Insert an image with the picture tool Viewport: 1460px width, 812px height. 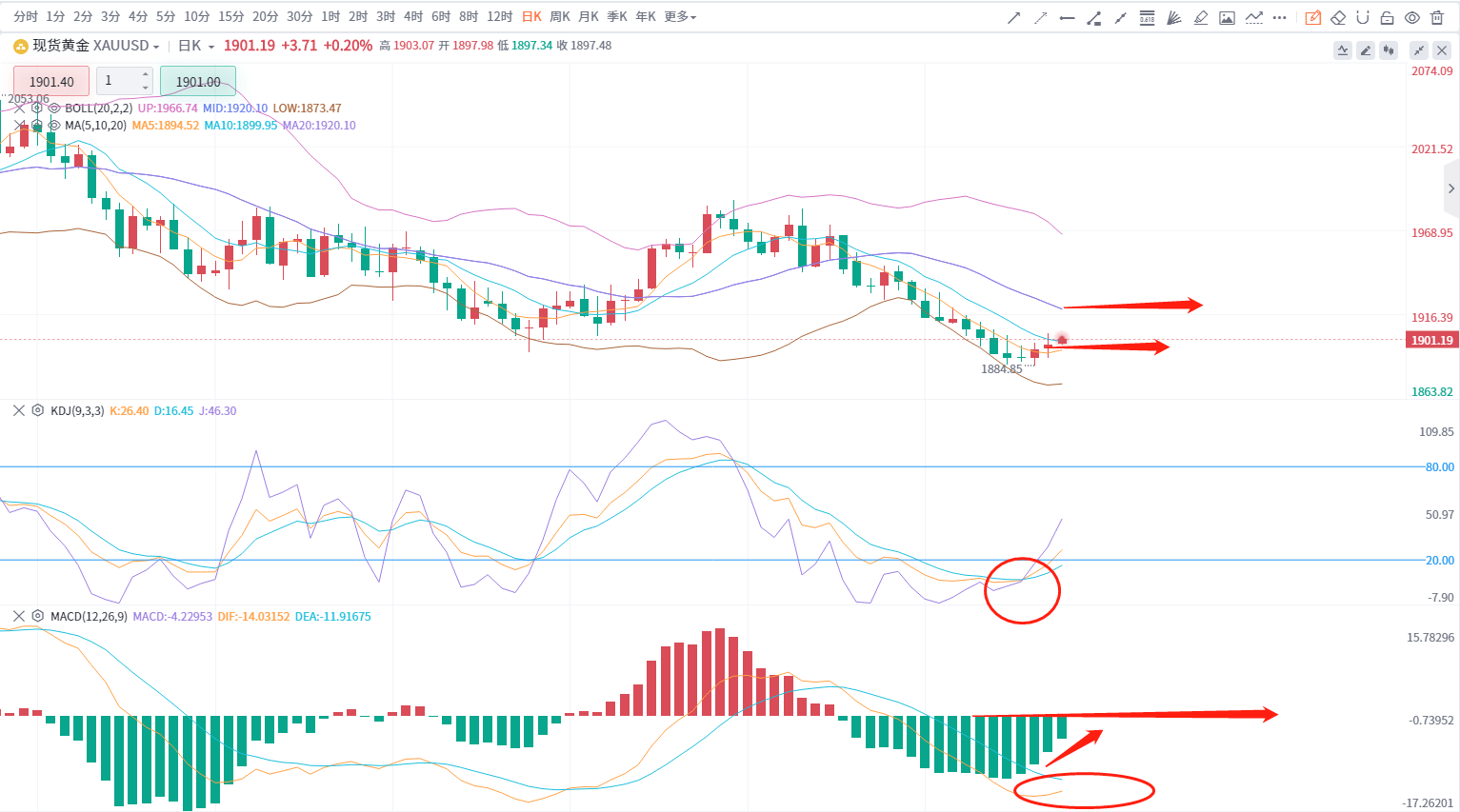[1227, 17]
